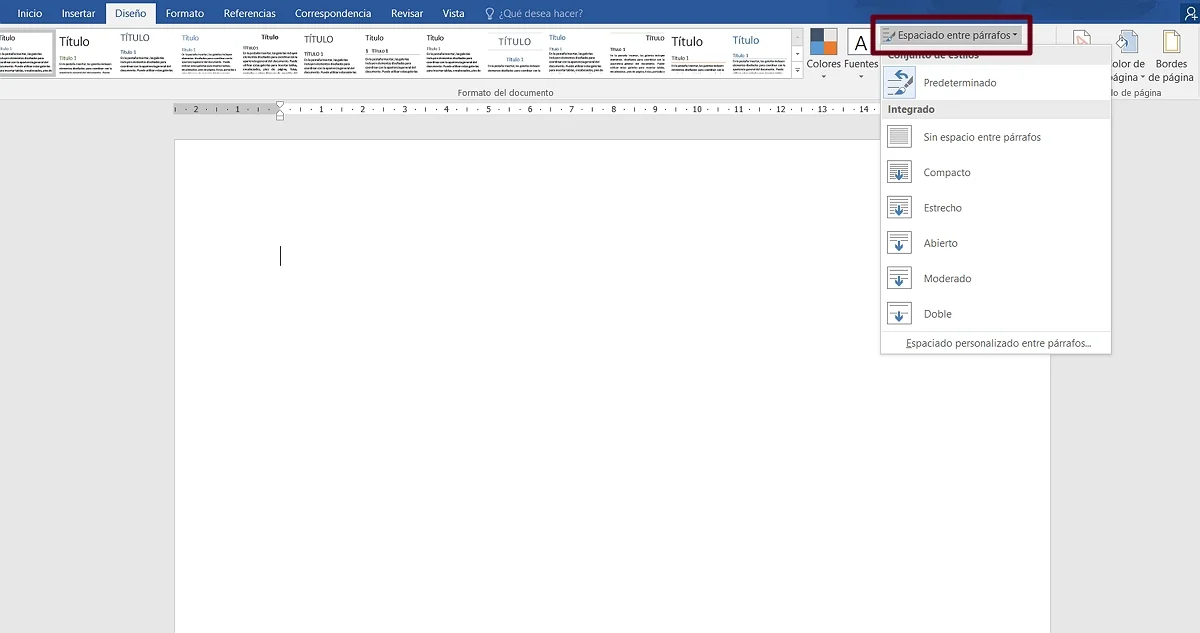Collapse the Espaciado entre párrafos dropdown
The image size is (1200, 633).
coord(950,35)
